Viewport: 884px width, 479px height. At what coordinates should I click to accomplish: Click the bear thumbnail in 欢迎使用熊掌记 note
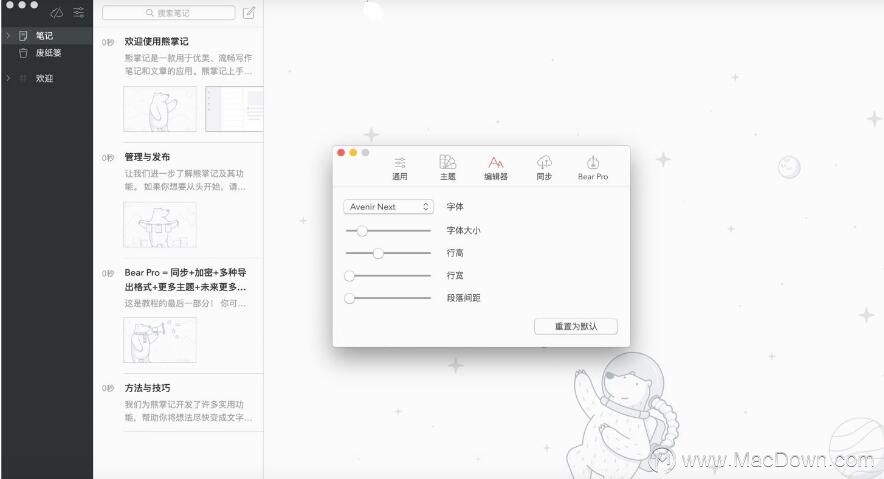click(x=160, y=109)
